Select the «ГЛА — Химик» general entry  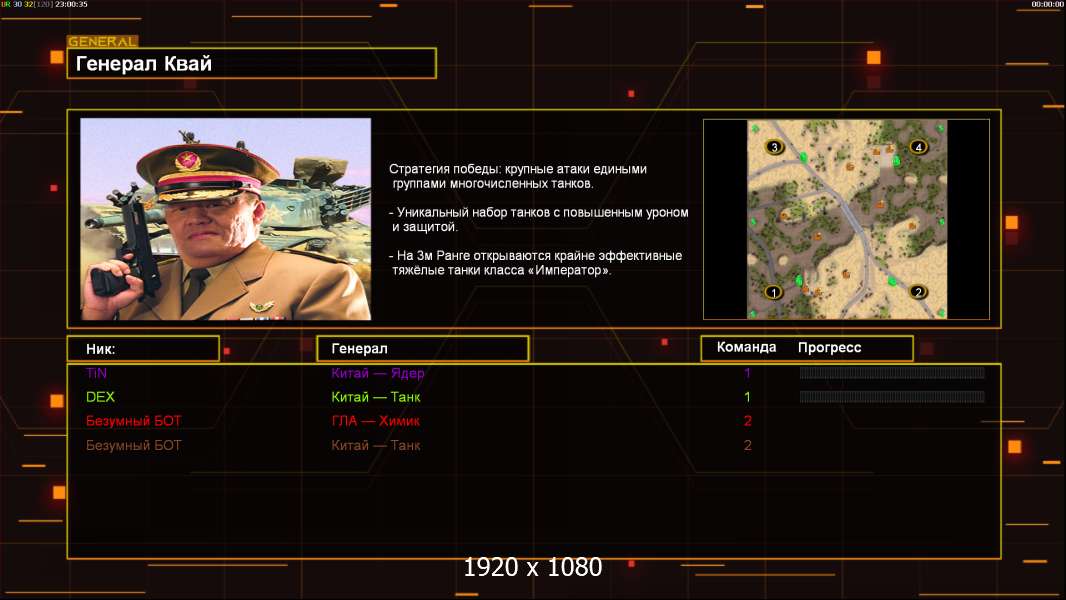375,421
